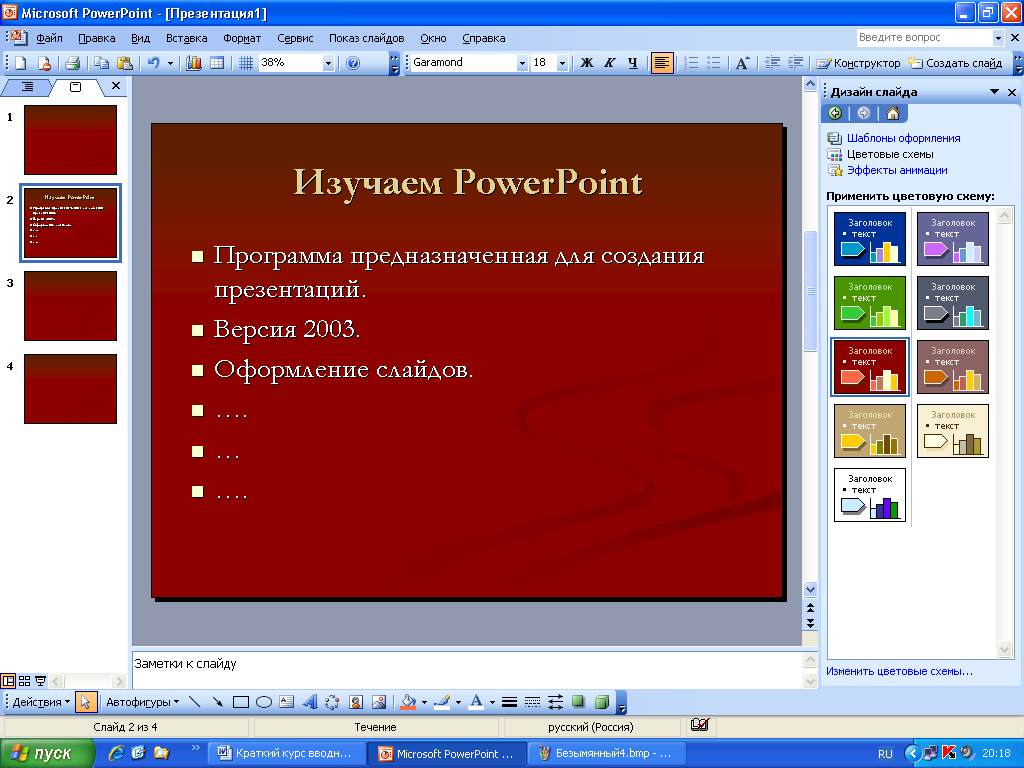Insert WordArt from drawing toolbar
This screenshot has height=768, width=1024.
[x=310, y=702]
